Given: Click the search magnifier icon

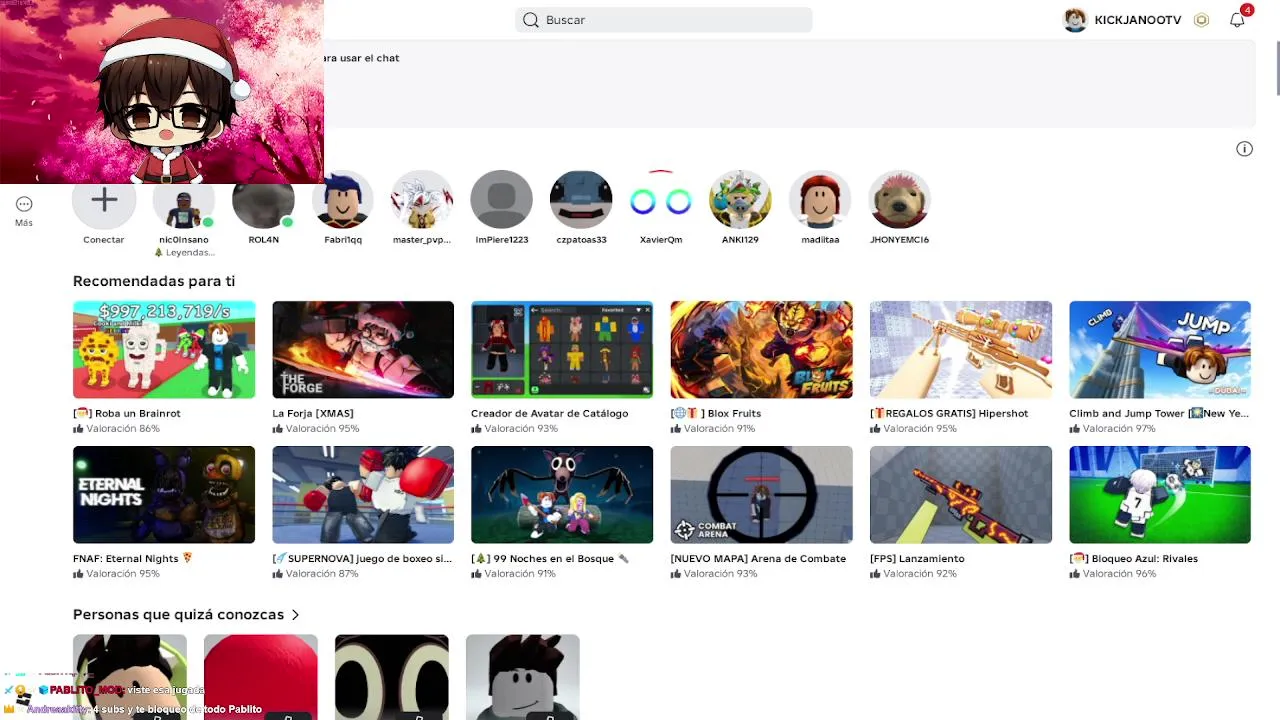Looking at the screenshot, I should point(531,20).
